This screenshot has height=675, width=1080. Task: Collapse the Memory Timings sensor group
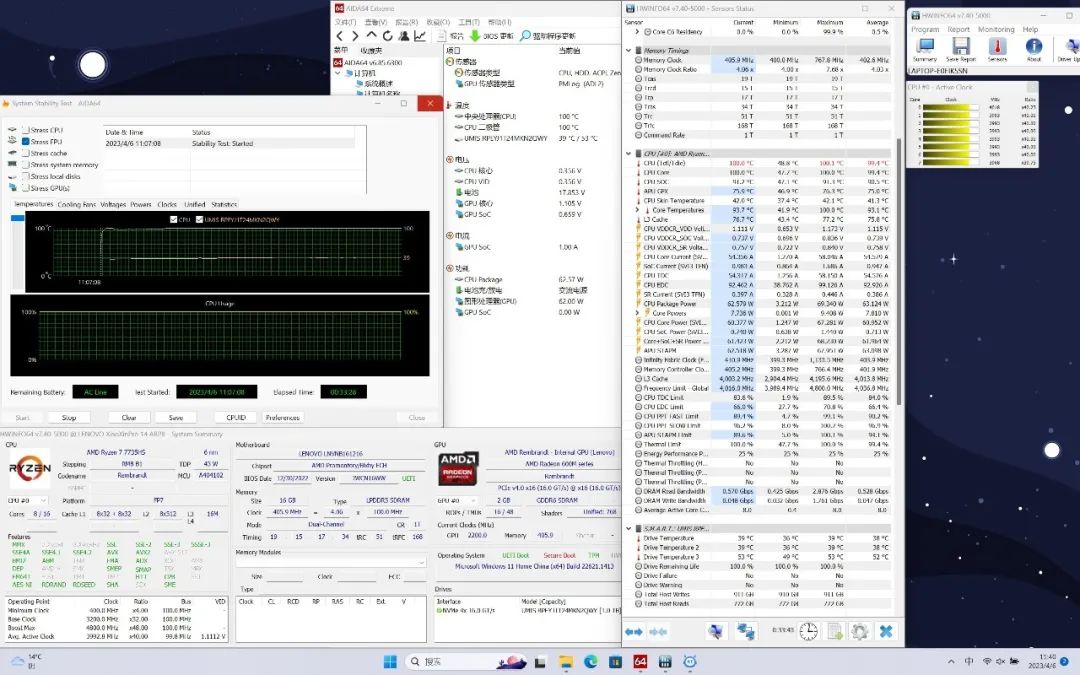628,50
